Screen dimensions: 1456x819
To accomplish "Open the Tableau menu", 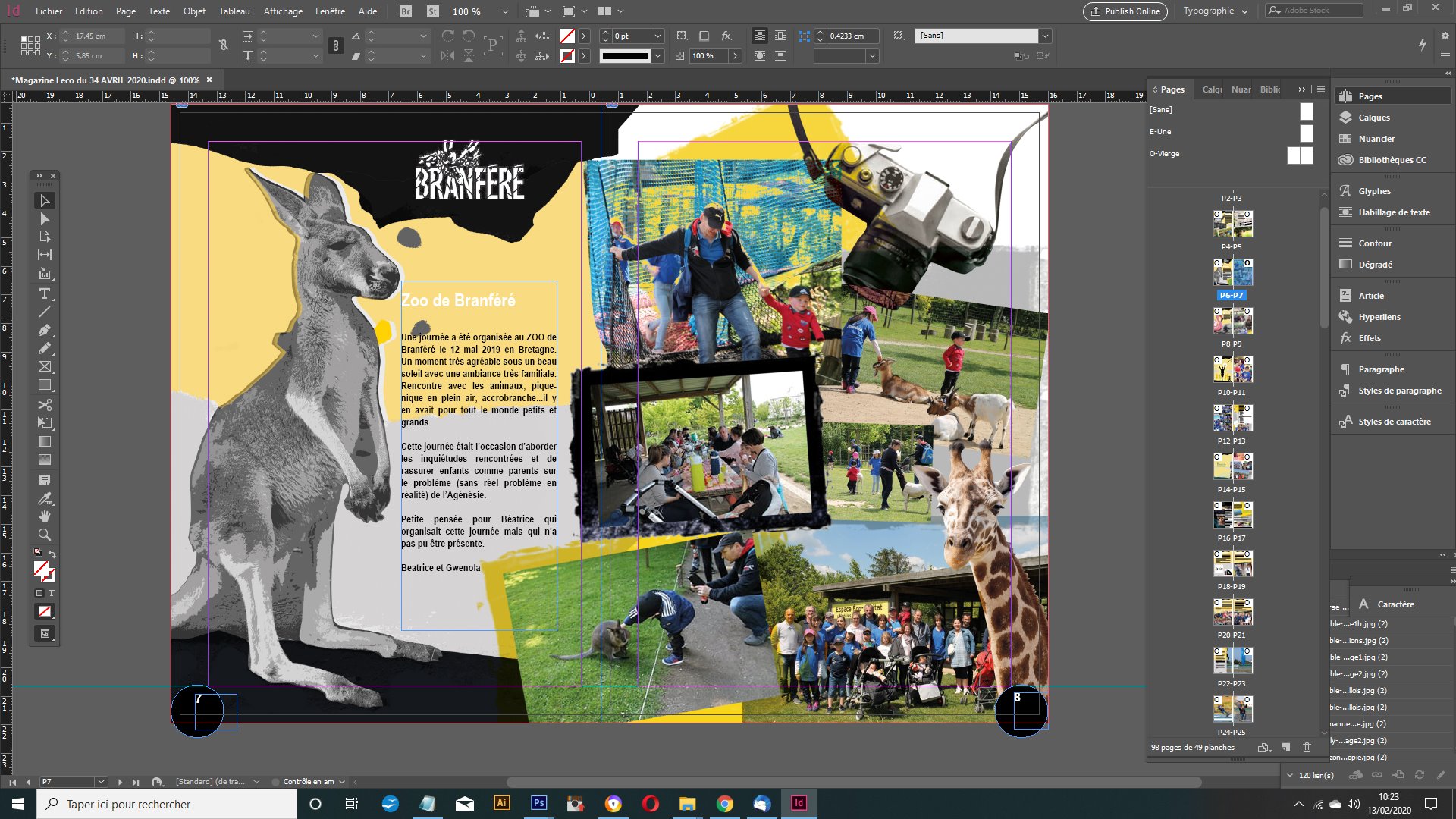I will (x=234, y=11).
